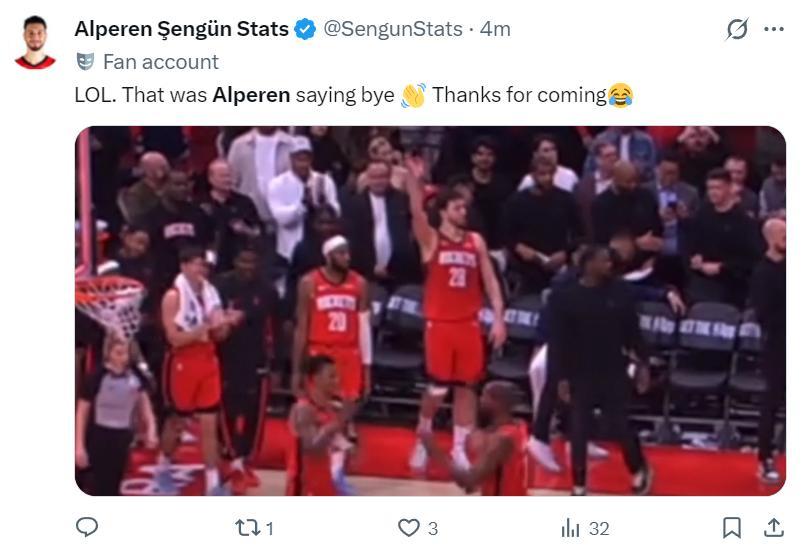Open the Alperen Şengün Stats display name

click(181, 29)
